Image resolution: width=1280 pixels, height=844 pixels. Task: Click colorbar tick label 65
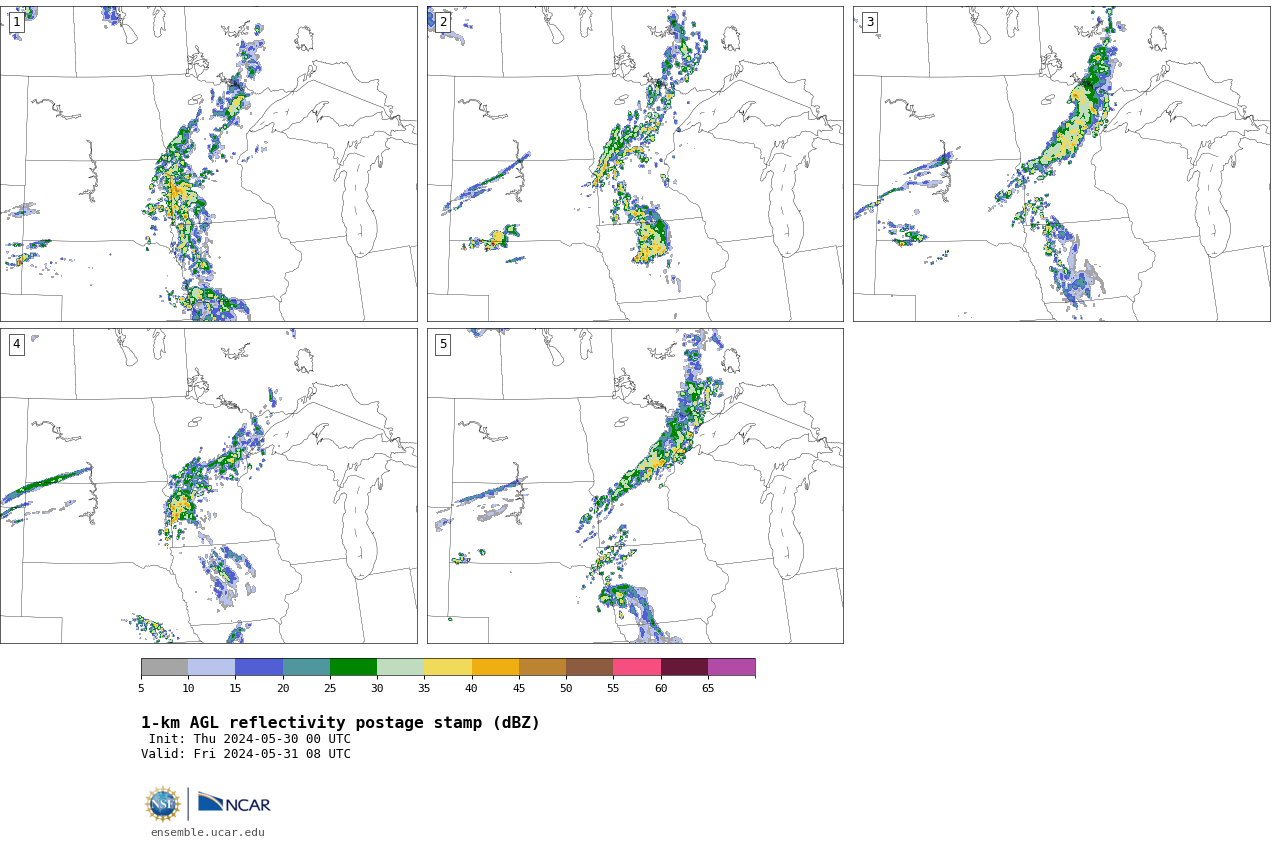point(708,688)
